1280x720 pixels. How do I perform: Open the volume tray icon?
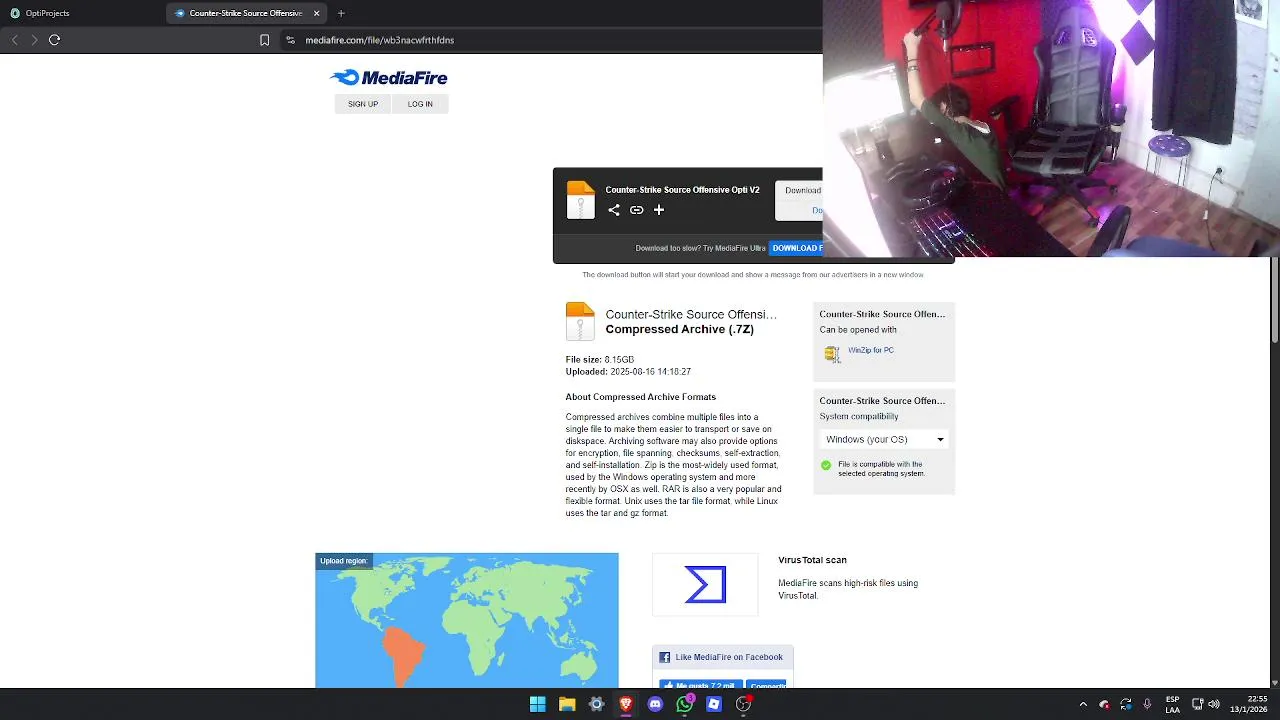coord(1216,704)
